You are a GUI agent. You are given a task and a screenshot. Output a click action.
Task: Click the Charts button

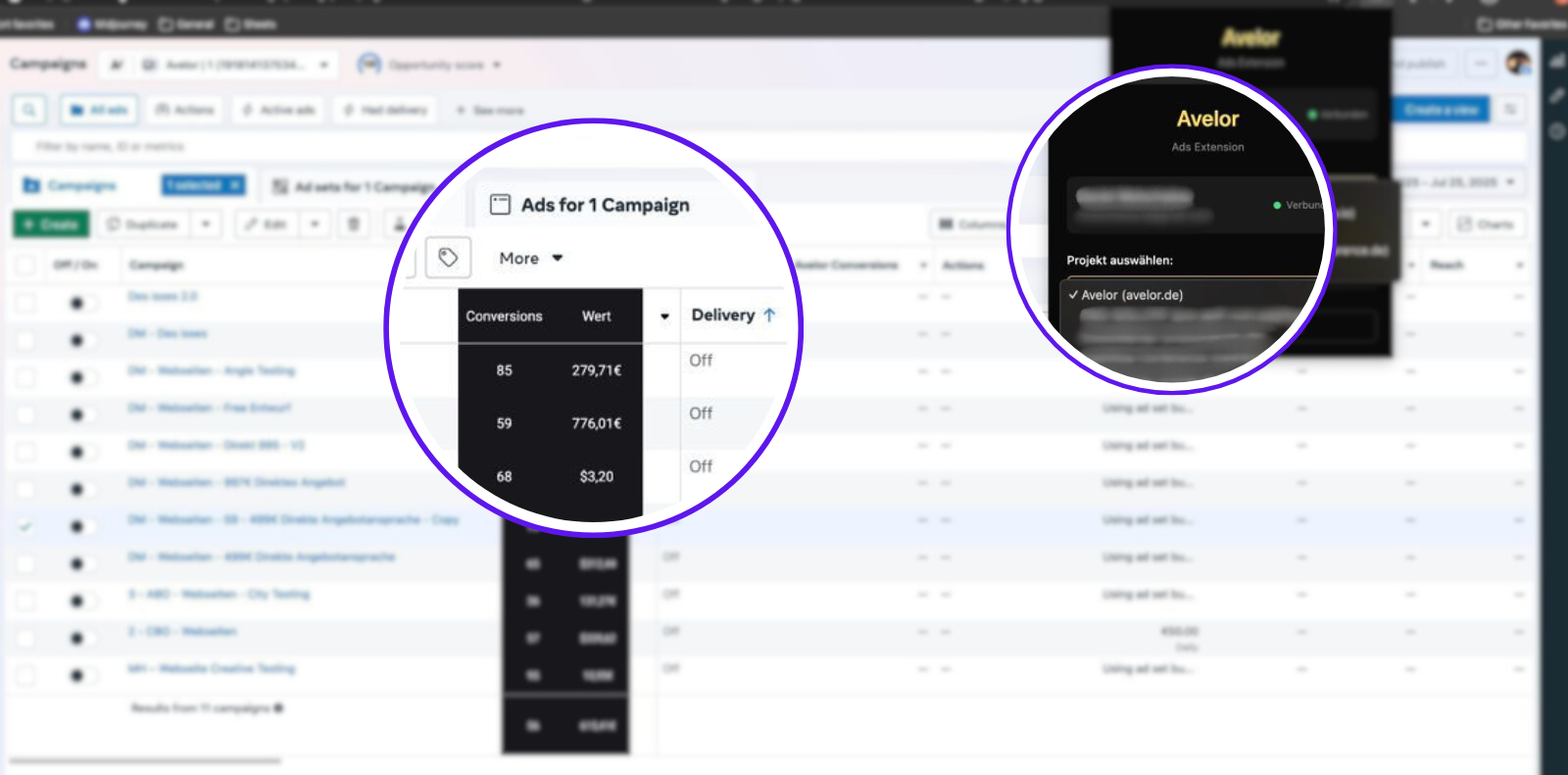pos(1486,224)
